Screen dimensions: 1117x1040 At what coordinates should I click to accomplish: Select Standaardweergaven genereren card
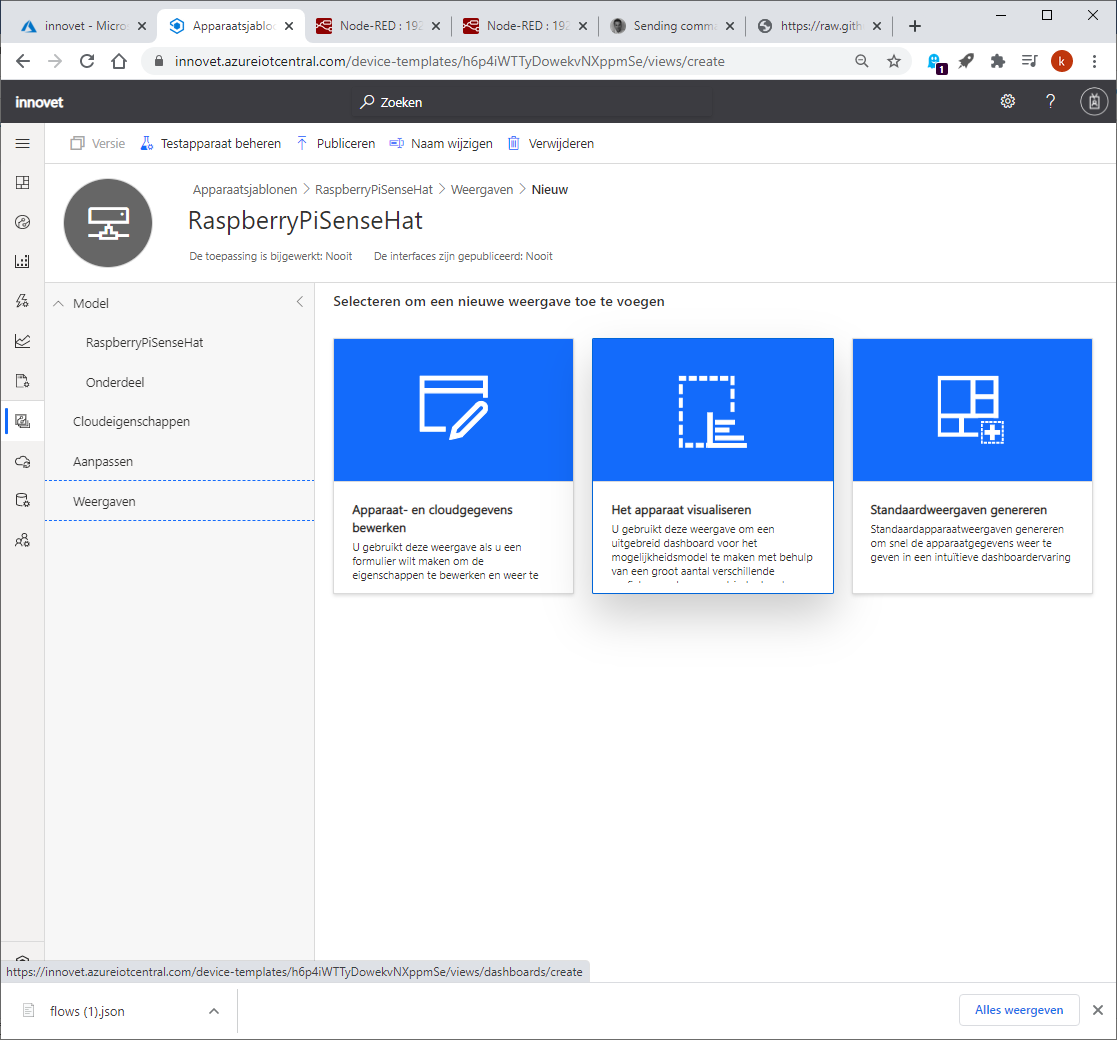(972, 466)
